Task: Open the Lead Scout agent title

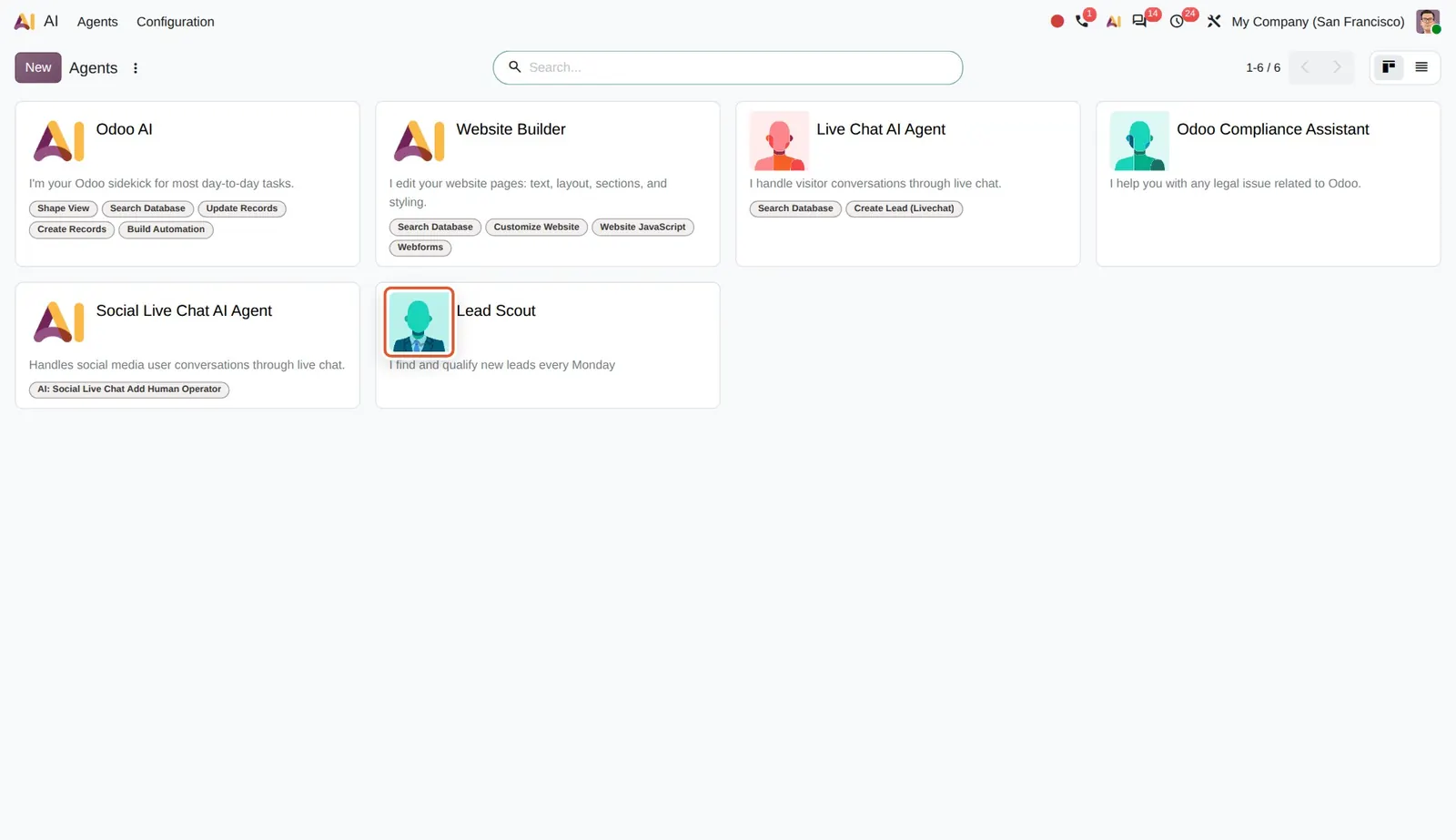Action: click(x=496, y=310)
